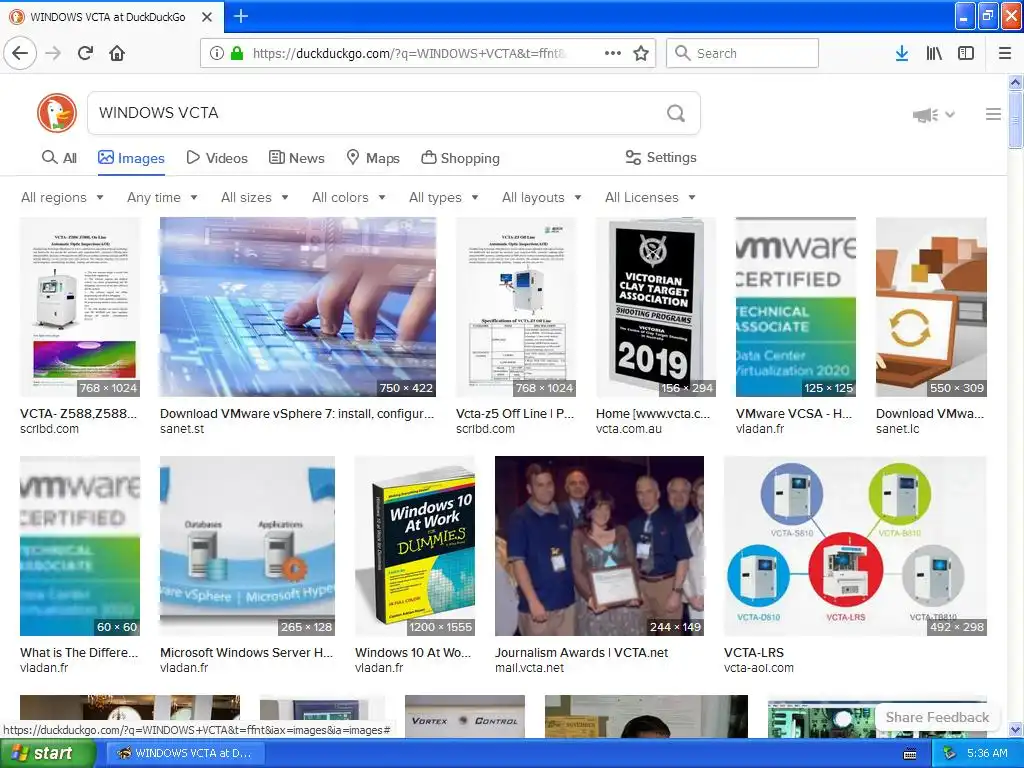Viewport: 1024px width, 768px height.
Task: Reload the current page
Action: [x=85, y=53]
